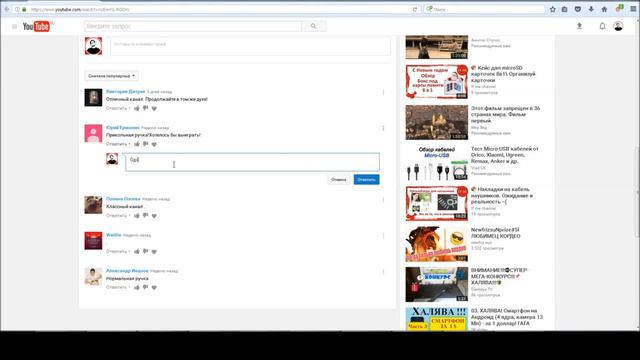Viewport: 640px width, 360px height.
Task: Open the 'ЛЮБИМЕЦ КОРДЕО' video title
Action: (x=496, y=233)
